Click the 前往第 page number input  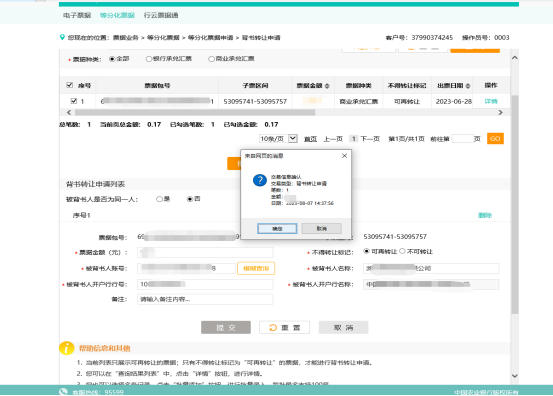[x=463, y=139]
